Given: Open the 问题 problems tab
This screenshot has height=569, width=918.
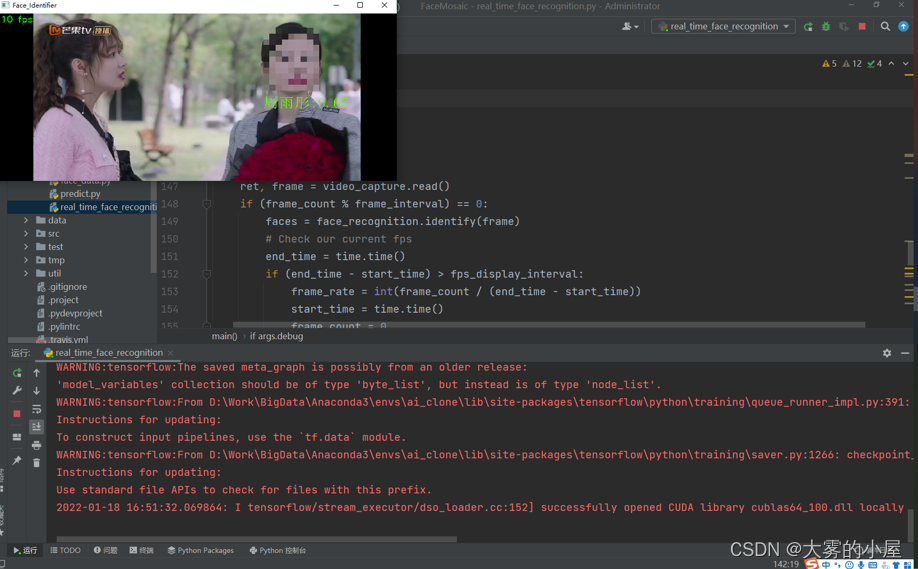Looking at the screenshot, I should tap(106, 550).
